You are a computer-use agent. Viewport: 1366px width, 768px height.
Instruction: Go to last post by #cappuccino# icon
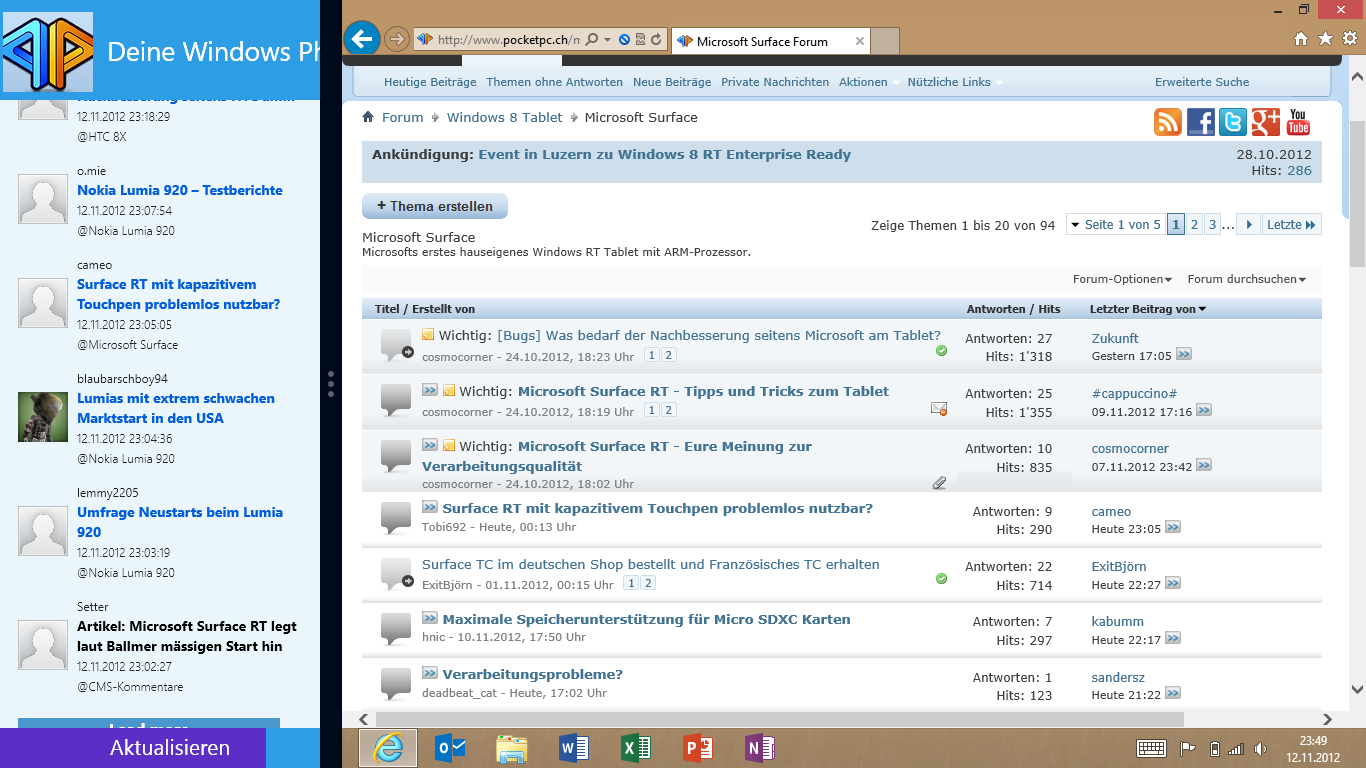click(x=1204, y=411)
